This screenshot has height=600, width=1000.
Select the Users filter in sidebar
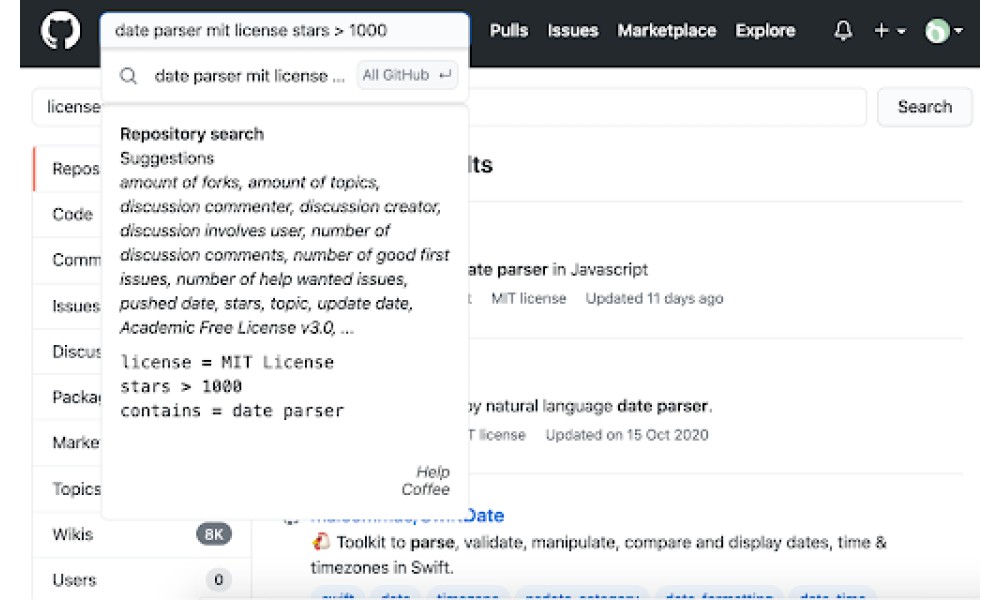[142, 580]
